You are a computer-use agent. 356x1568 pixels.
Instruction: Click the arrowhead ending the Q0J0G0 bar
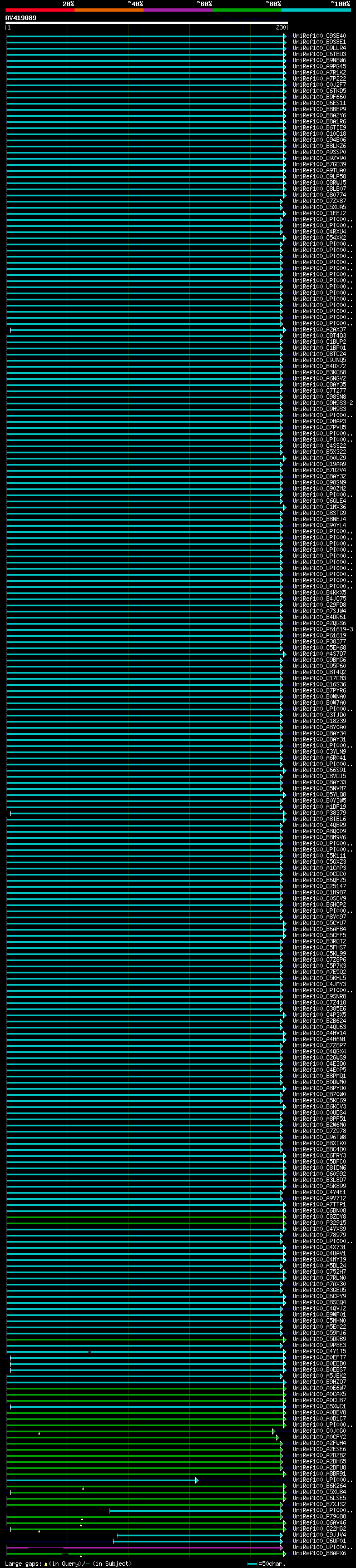(274, 1431)
